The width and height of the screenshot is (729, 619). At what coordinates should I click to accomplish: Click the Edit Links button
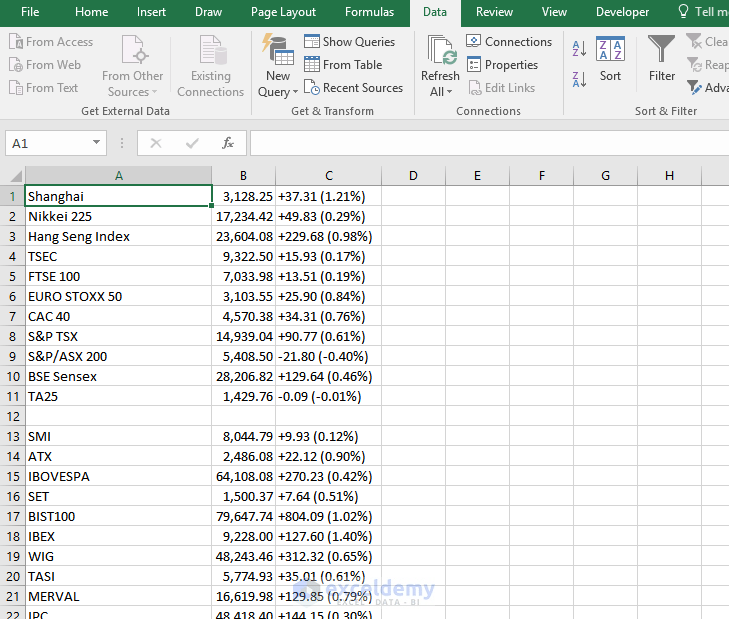(x=502, y=87)
